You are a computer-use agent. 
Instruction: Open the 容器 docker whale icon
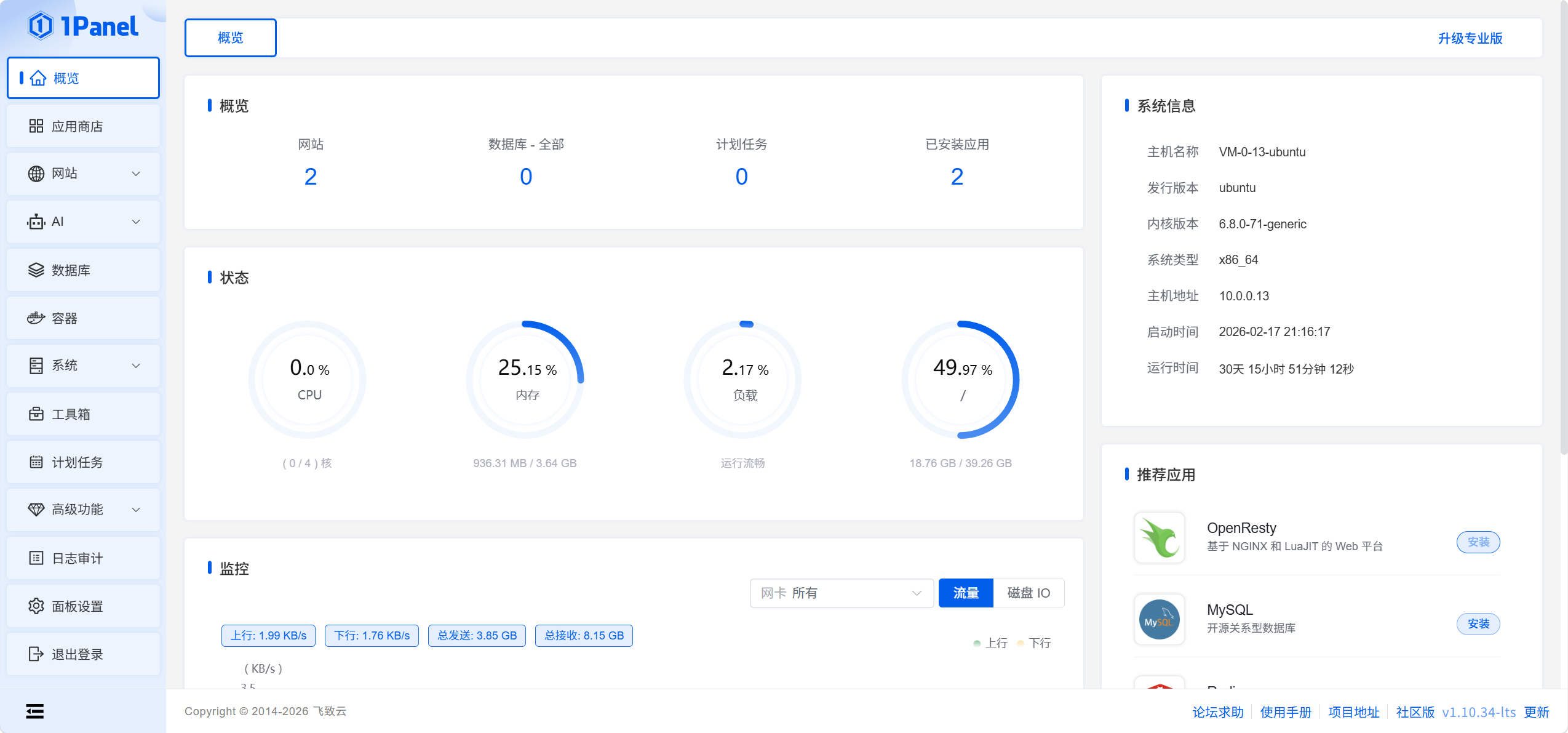[36, 318]
